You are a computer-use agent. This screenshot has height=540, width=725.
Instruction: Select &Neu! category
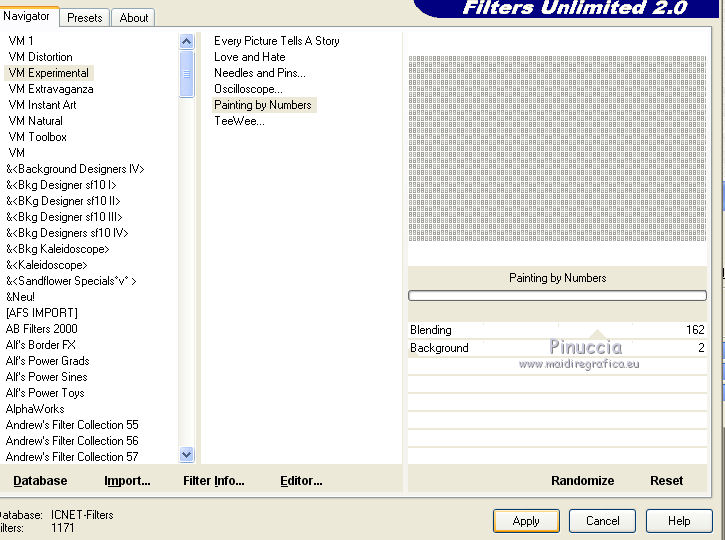coord(20,297)
